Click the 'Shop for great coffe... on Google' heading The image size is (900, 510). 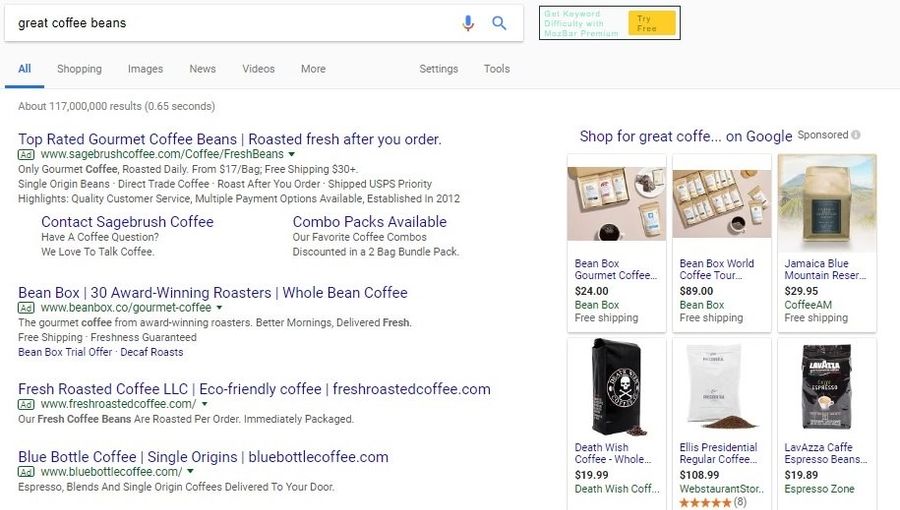point(686,137)
